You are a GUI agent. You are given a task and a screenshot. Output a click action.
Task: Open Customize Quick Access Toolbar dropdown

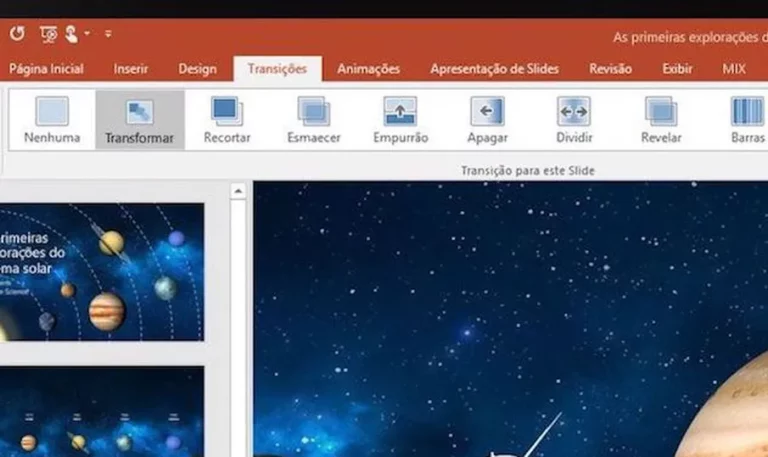[108, 34]
